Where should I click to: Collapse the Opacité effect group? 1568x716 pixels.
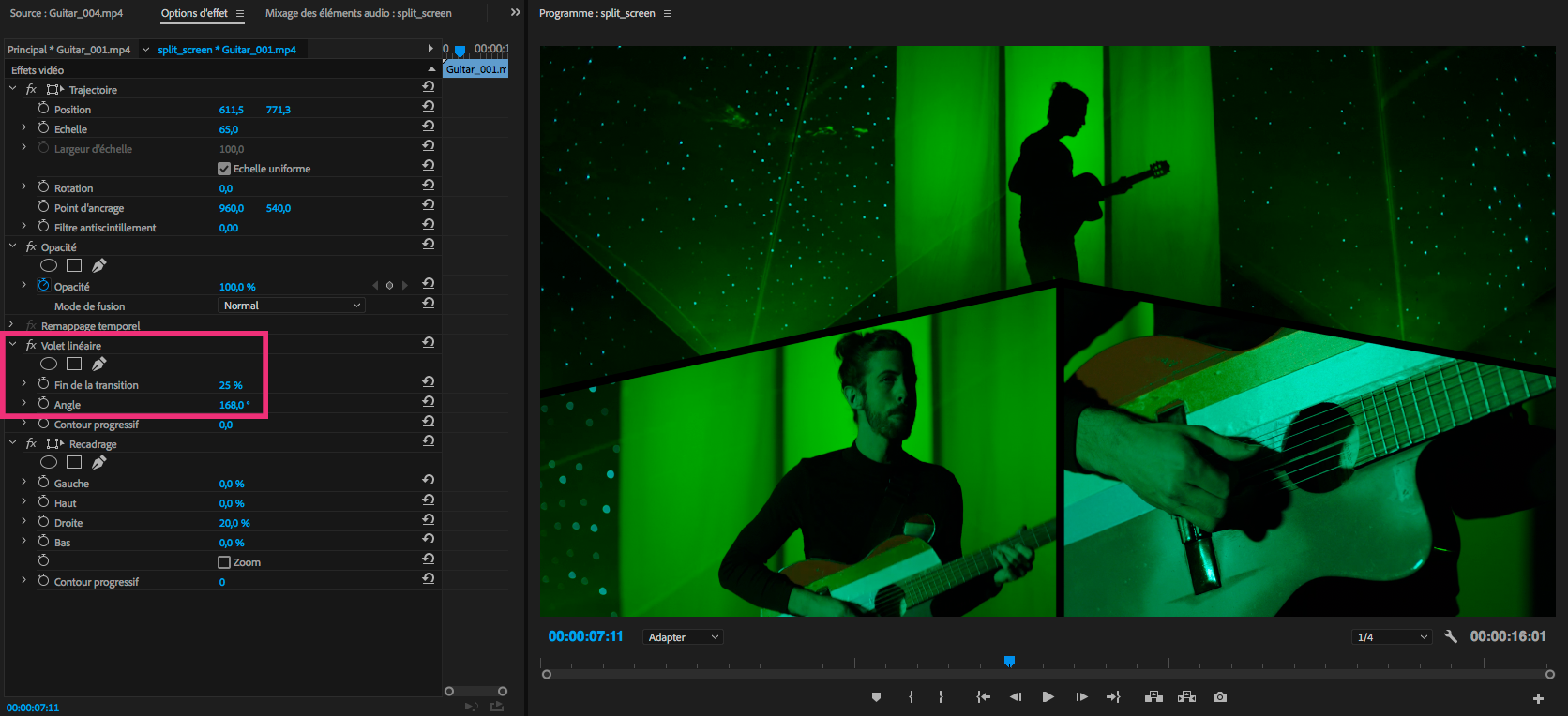12,246
